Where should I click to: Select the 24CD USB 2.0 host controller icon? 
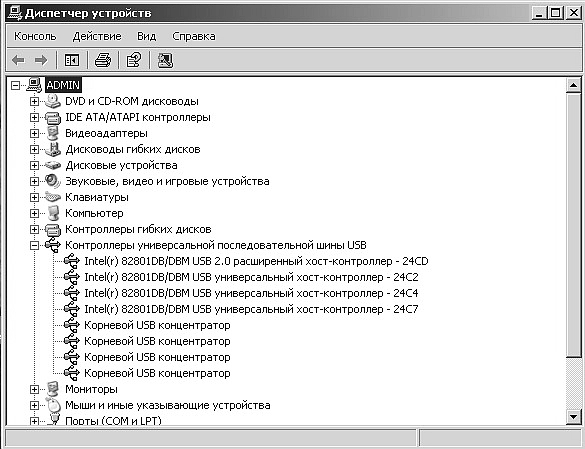pos(72,261)
